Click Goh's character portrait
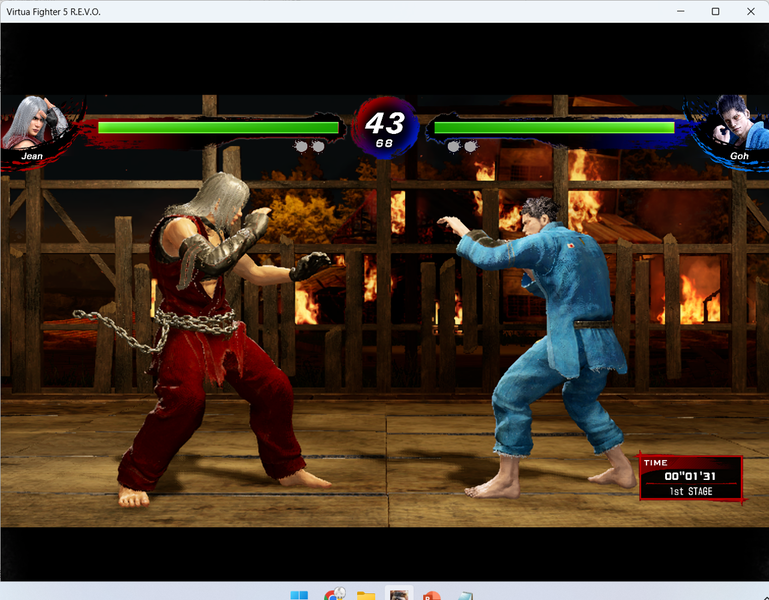The image size is (769, 600). point(740,123)
